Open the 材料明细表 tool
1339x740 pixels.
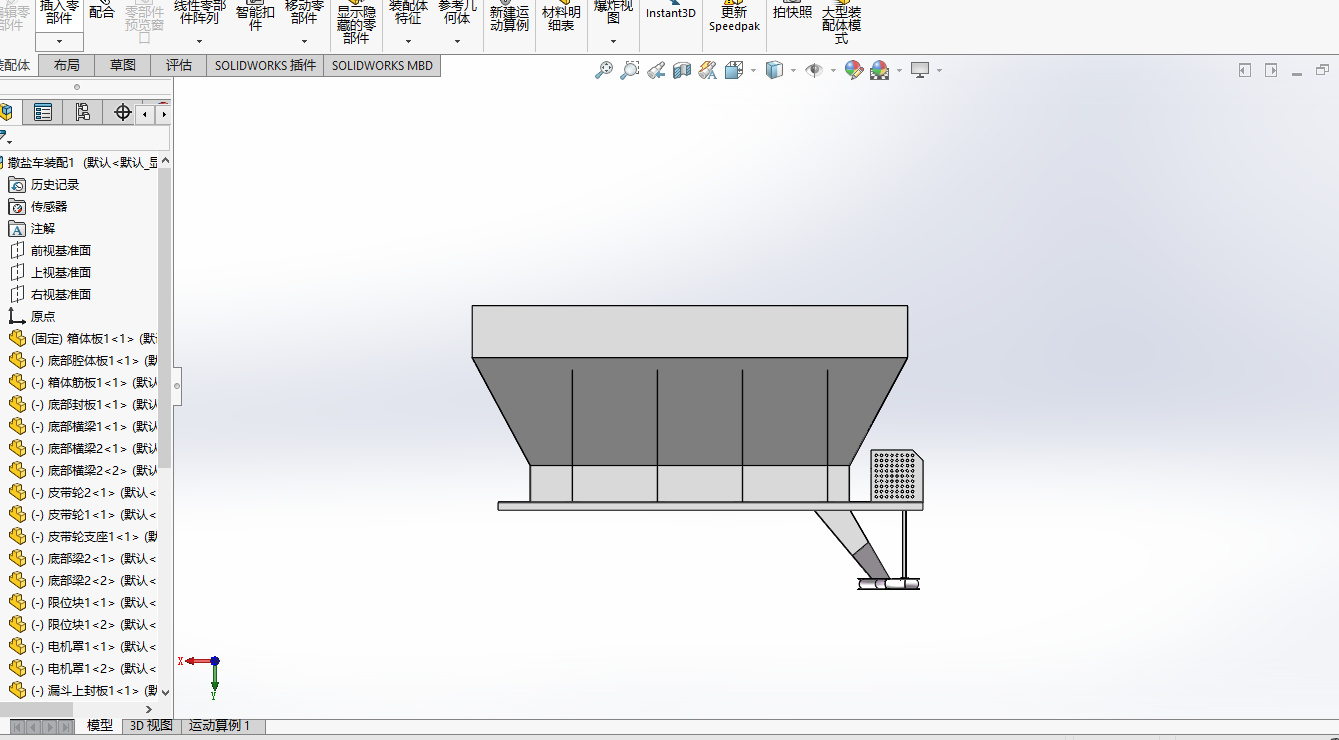click(x=561, y=16)
